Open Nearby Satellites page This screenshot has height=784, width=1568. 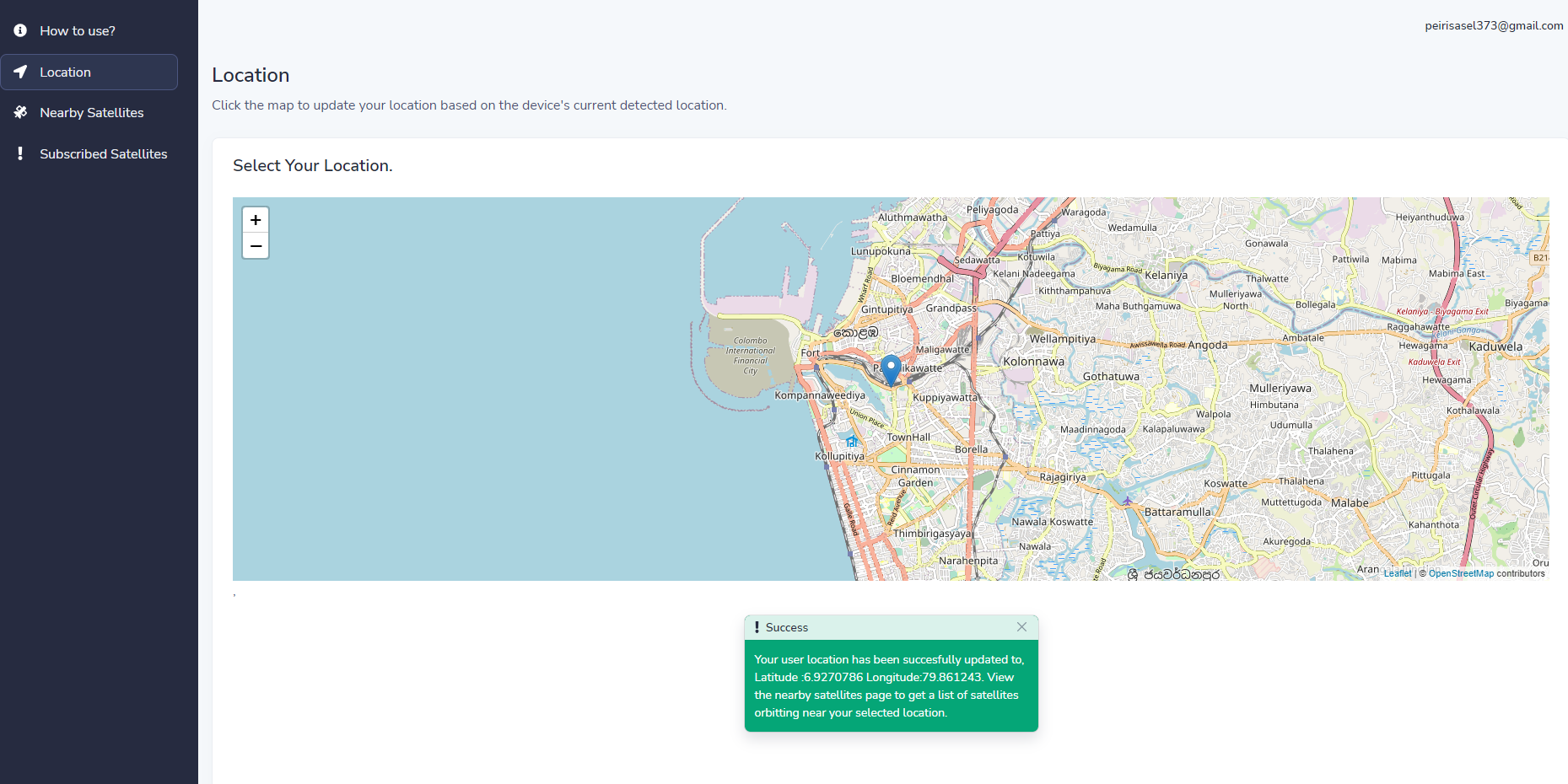(89, 112)
